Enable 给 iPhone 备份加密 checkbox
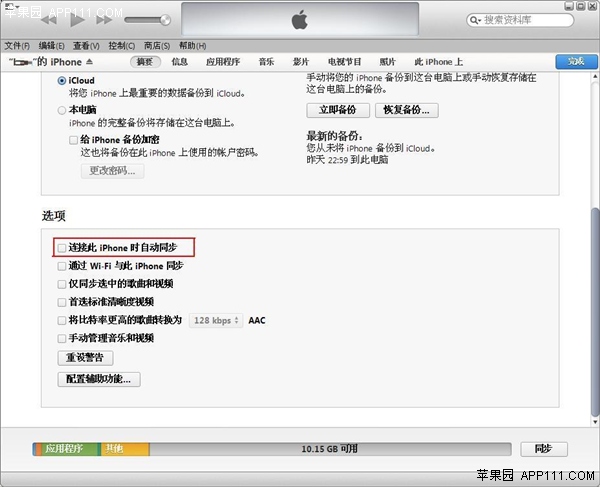600x487 pixels. [x=73, y=140]
